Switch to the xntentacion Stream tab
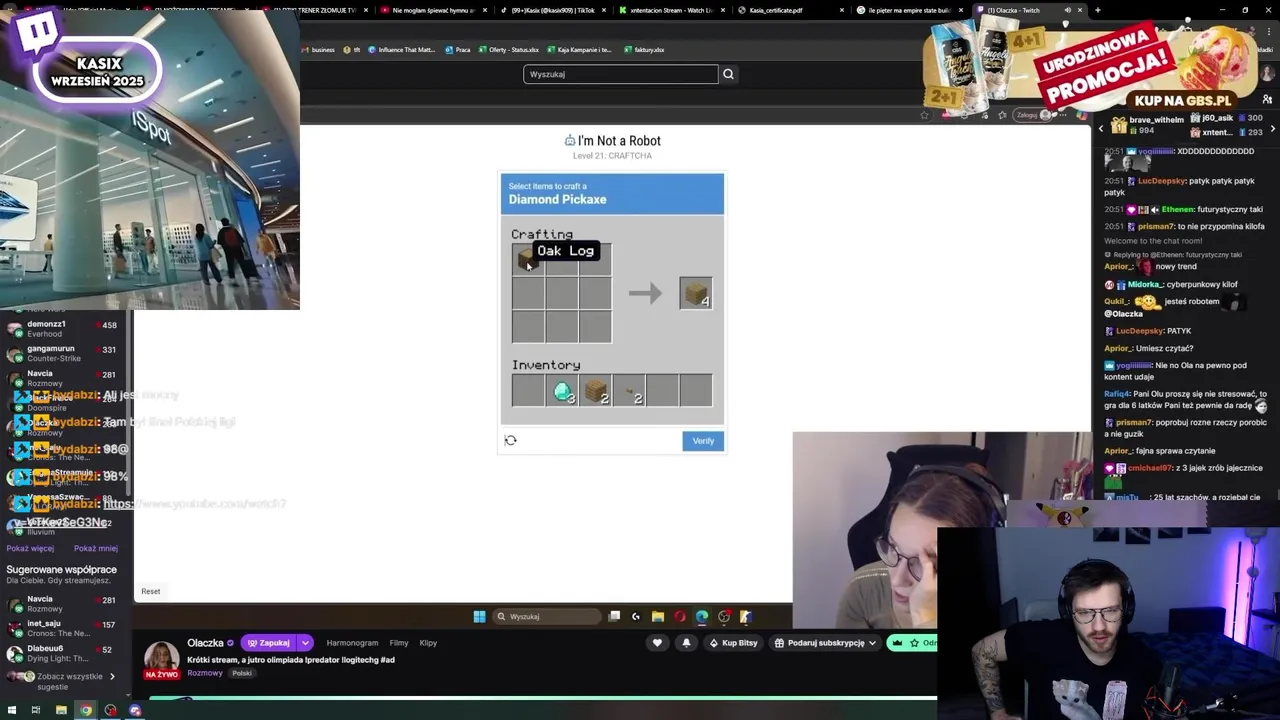Viewport: 1280px width, 720px height. [x=671, y=10]
